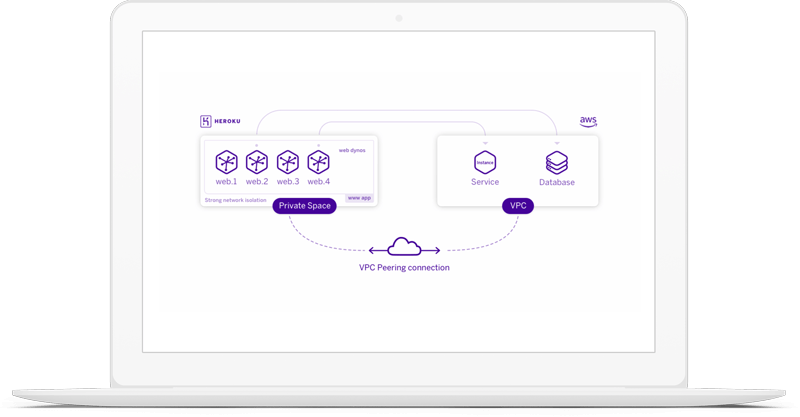The height and width of the screenshot is (417, 800).
Task: Click the laptop webcam dot
Action: tap(399, 18)
